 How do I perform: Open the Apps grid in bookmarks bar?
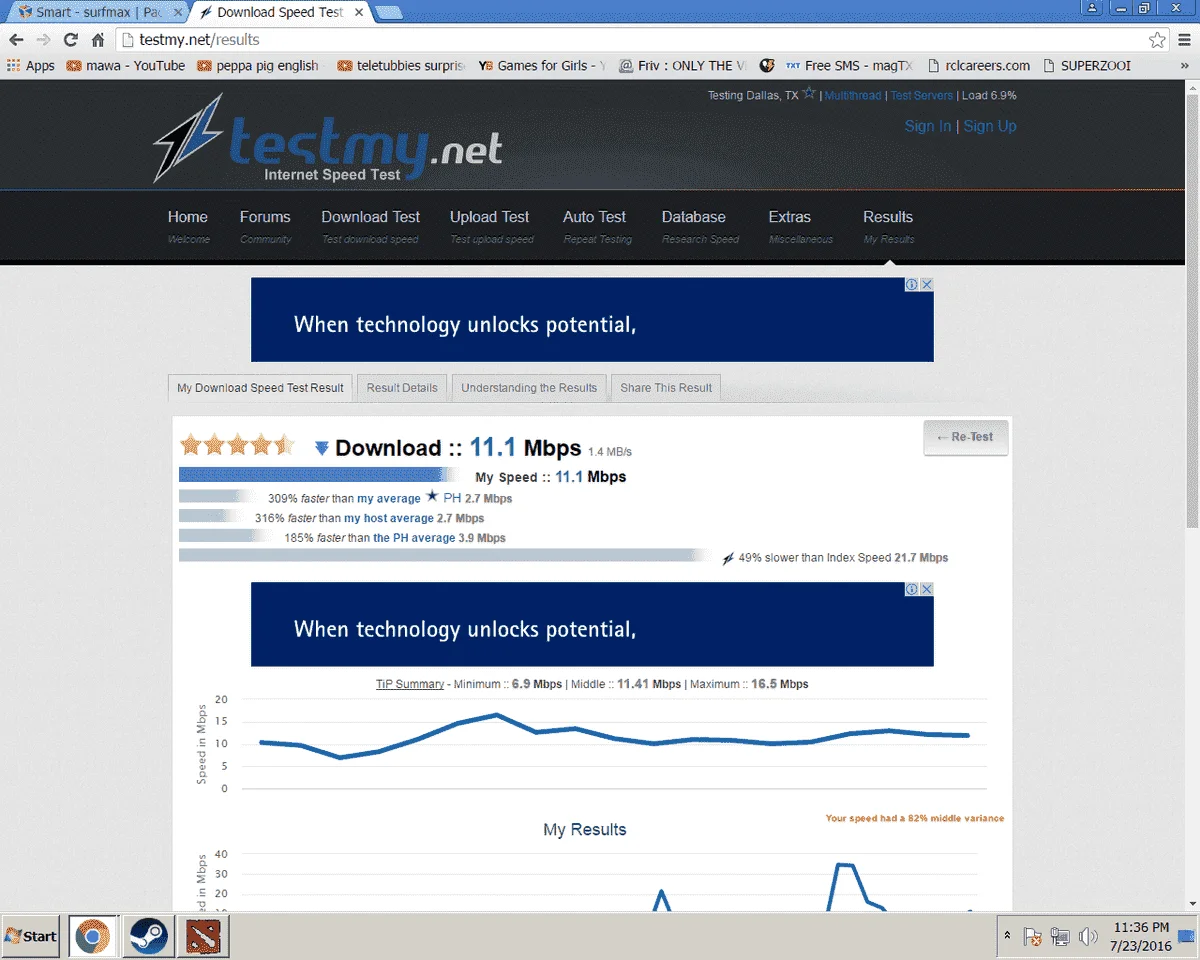[31, 66]
